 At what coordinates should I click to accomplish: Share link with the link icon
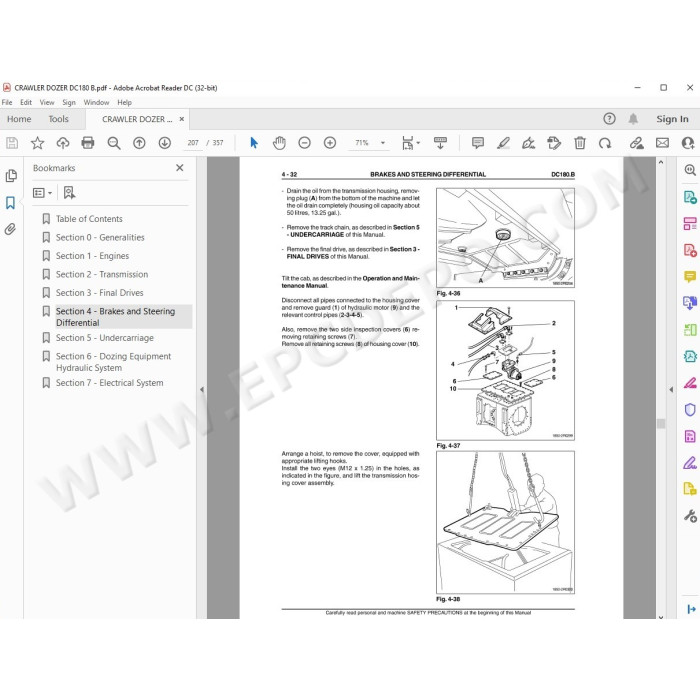click(637, 143)
